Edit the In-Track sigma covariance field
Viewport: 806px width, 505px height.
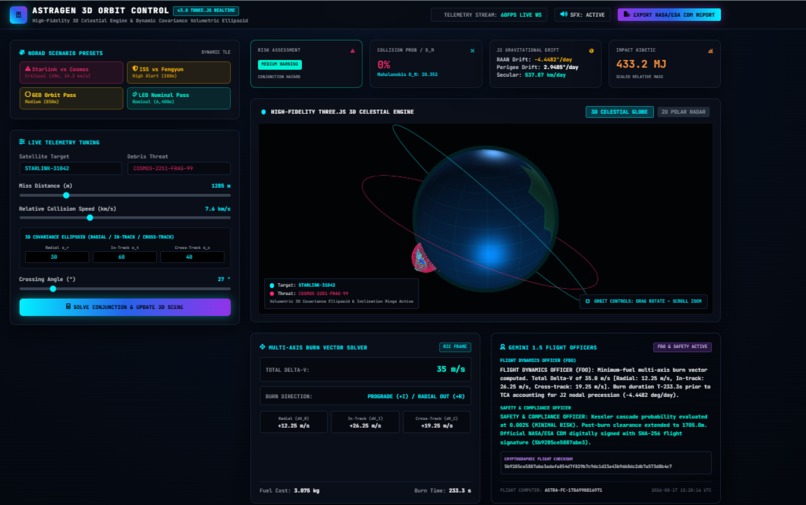click(124, 257)
